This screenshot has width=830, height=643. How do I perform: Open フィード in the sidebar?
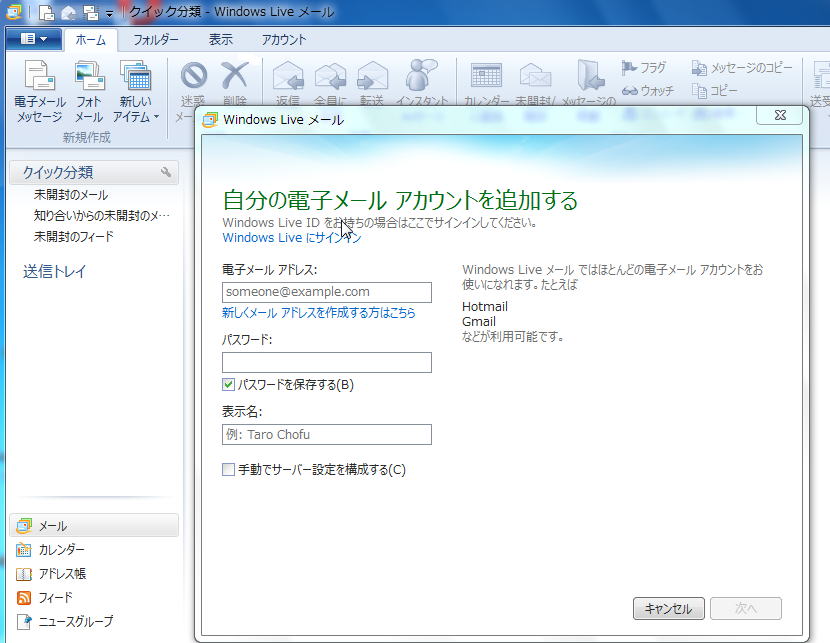click(x=45, y=597)
